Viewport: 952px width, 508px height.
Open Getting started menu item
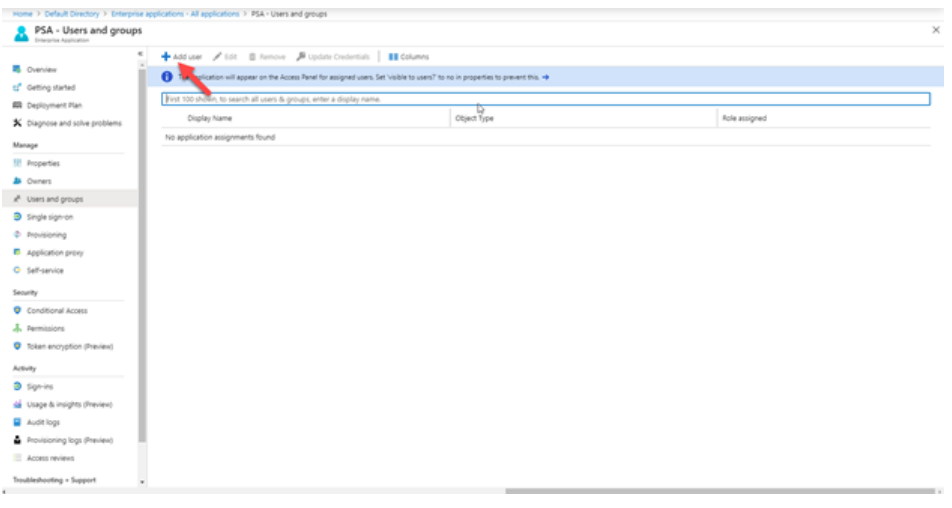[x=51, y=87]
